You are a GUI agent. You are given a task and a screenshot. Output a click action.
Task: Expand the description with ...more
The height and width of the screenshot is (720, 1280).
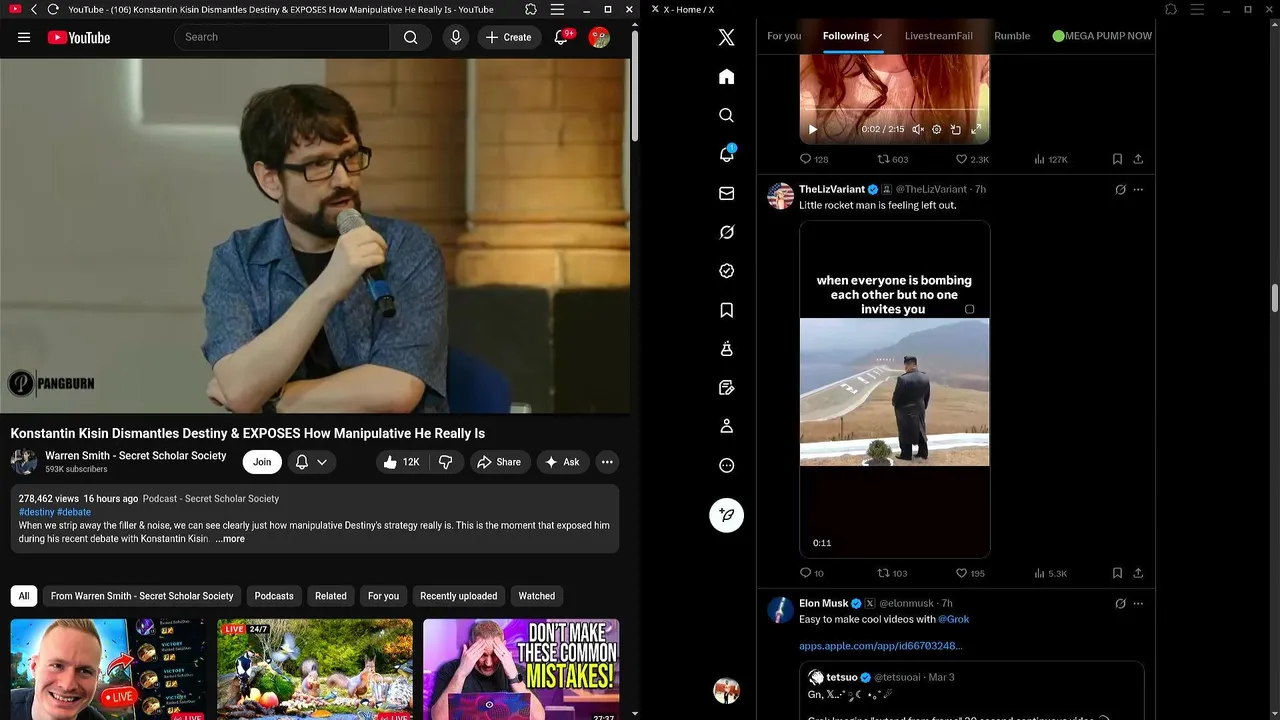[x=230, y=539]
